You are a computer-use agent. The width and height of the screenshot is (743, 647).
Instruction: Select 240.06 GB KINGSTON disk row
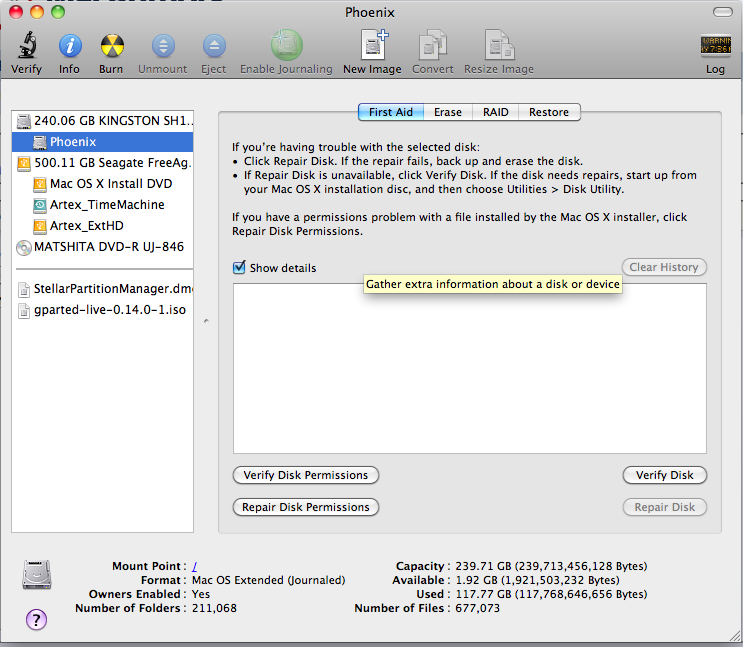[x=102, y=121]
